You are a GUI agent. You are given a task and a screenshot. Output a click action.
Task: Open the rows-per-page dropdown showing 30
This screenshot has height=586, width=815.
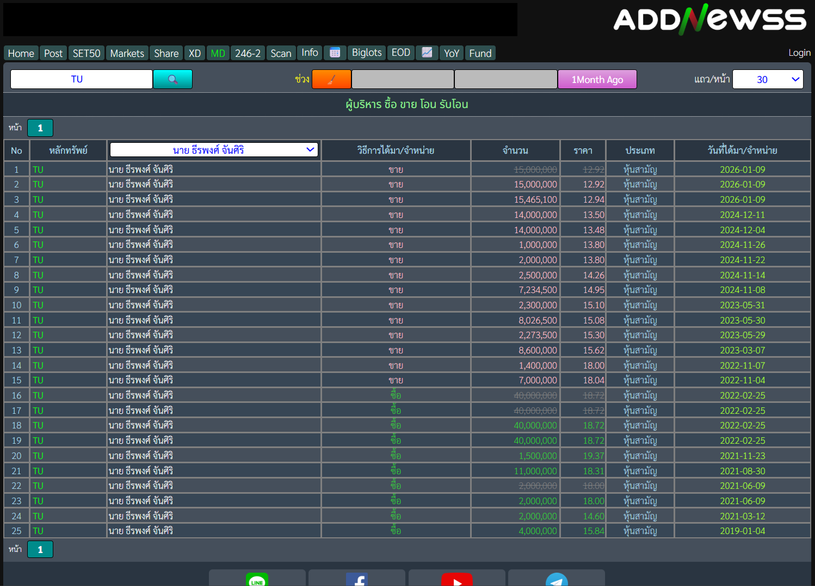pyautogui.click(x=767, y=79)
